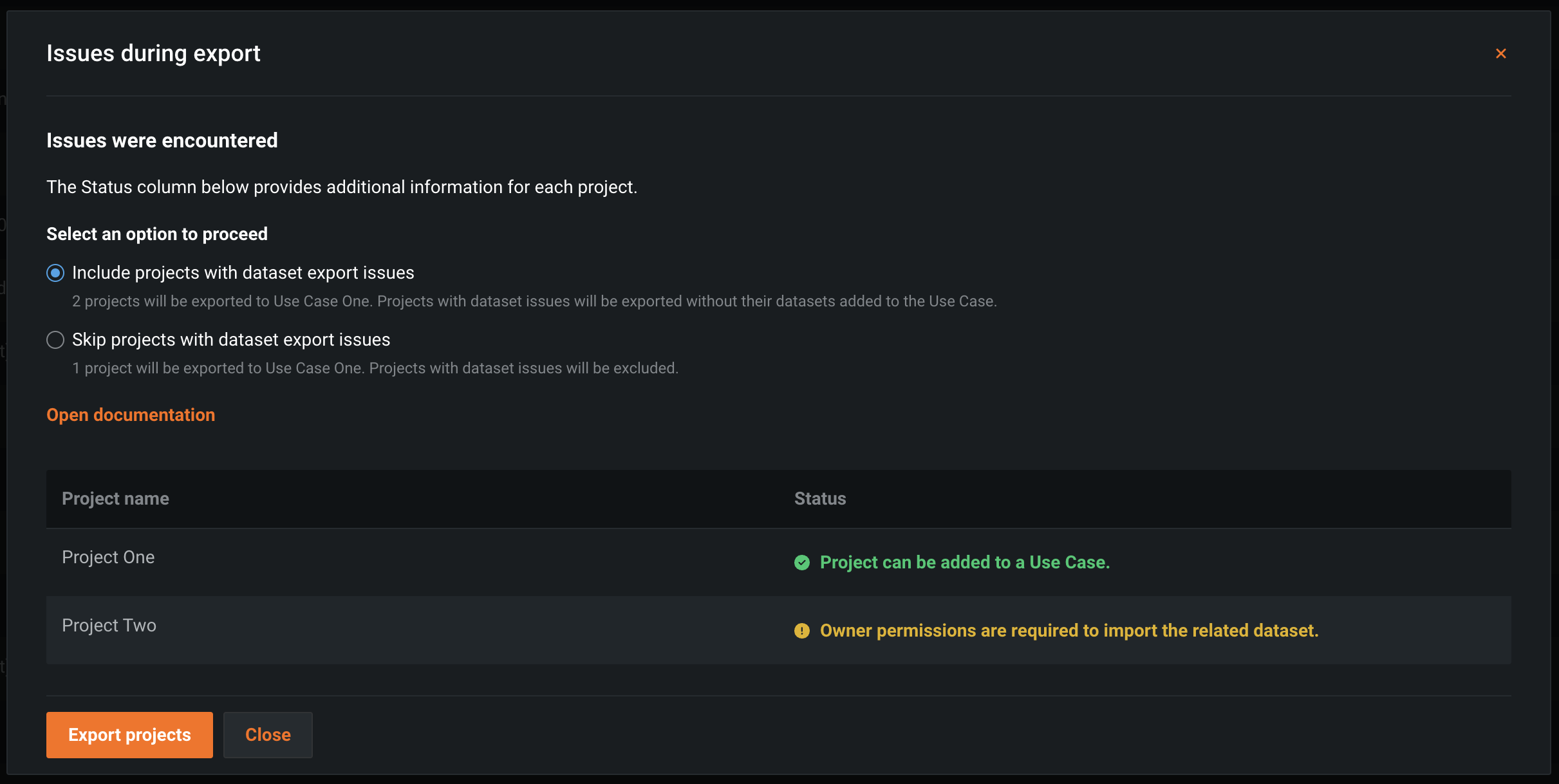The height and width of the screenshot is (784, 1559).
Task: Click the Include projects option label text
Action: pos(243,273)
